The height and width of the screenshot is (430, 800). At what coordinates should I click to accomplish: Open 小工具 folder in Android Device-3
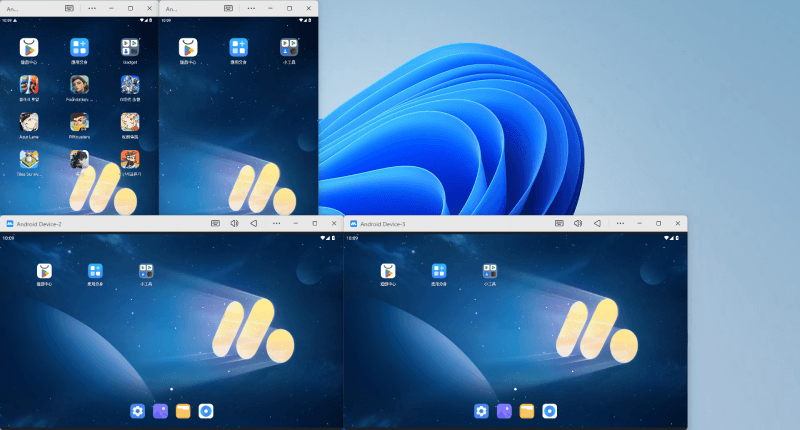(490, 271)
